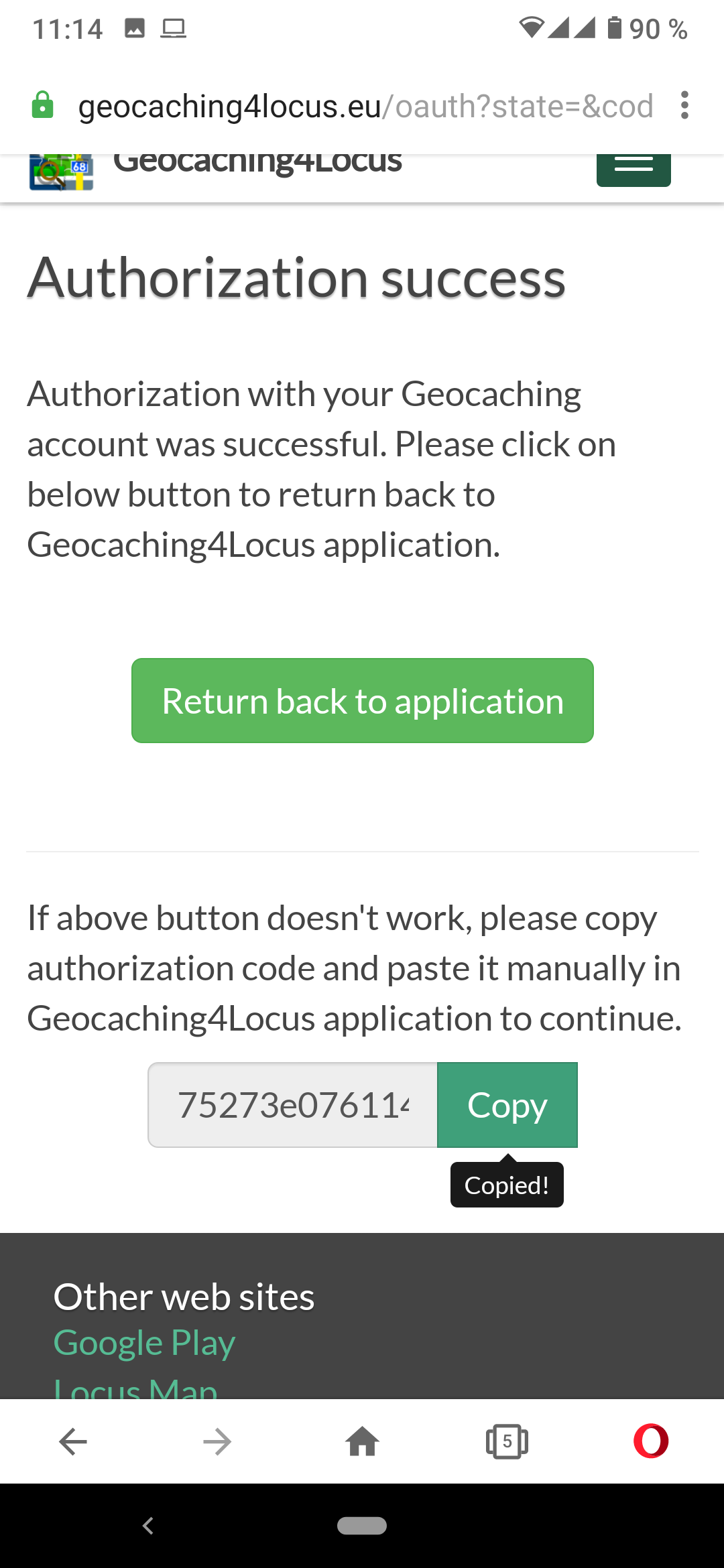724x1568 pixels.
Task: Tap the URL address bar
Action: pos(365,106)
